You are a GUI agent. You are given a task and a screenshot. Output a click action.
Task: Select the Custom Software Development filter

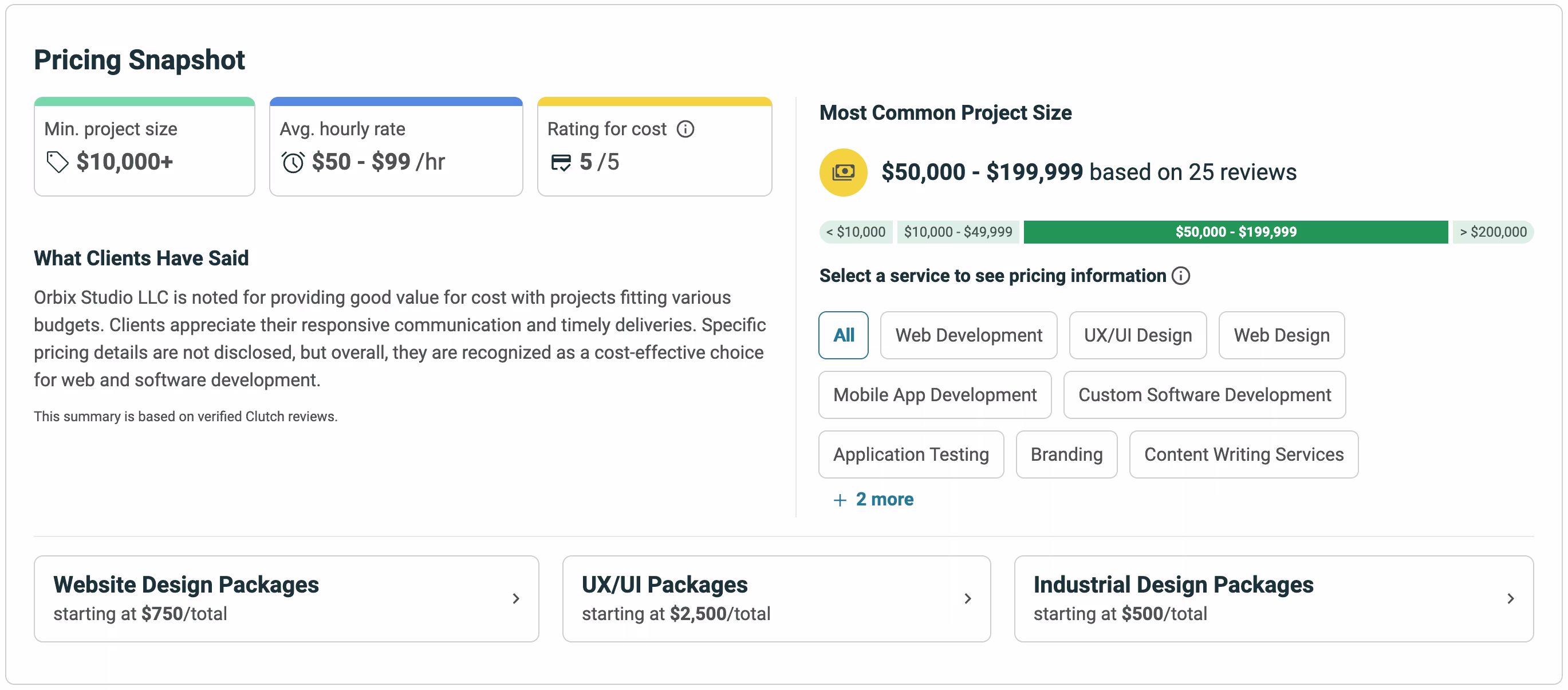click(1204, 395)
